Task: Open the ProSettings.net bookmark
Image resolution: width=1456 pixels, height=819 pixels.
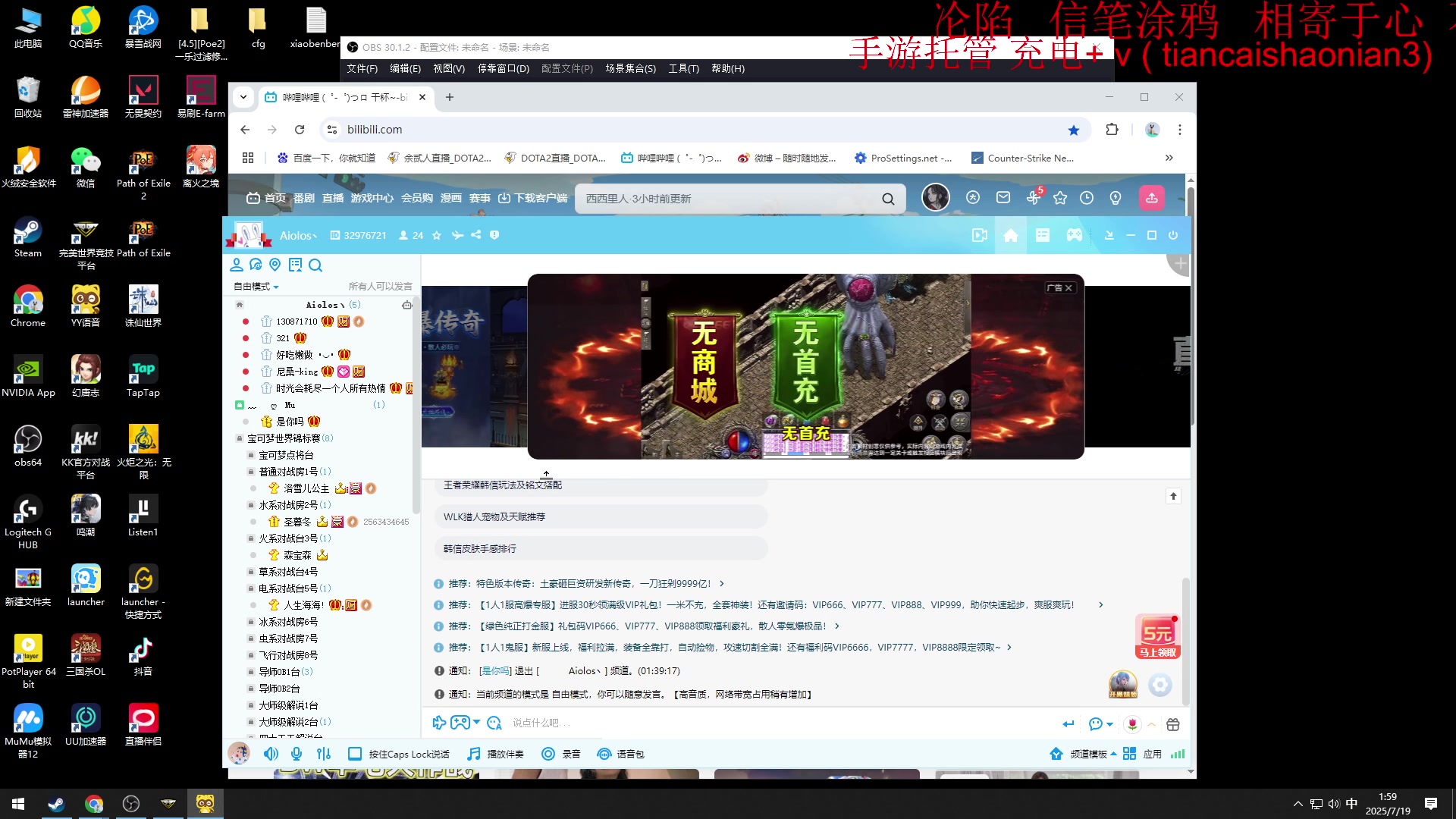Action: (x=904, y=158)
